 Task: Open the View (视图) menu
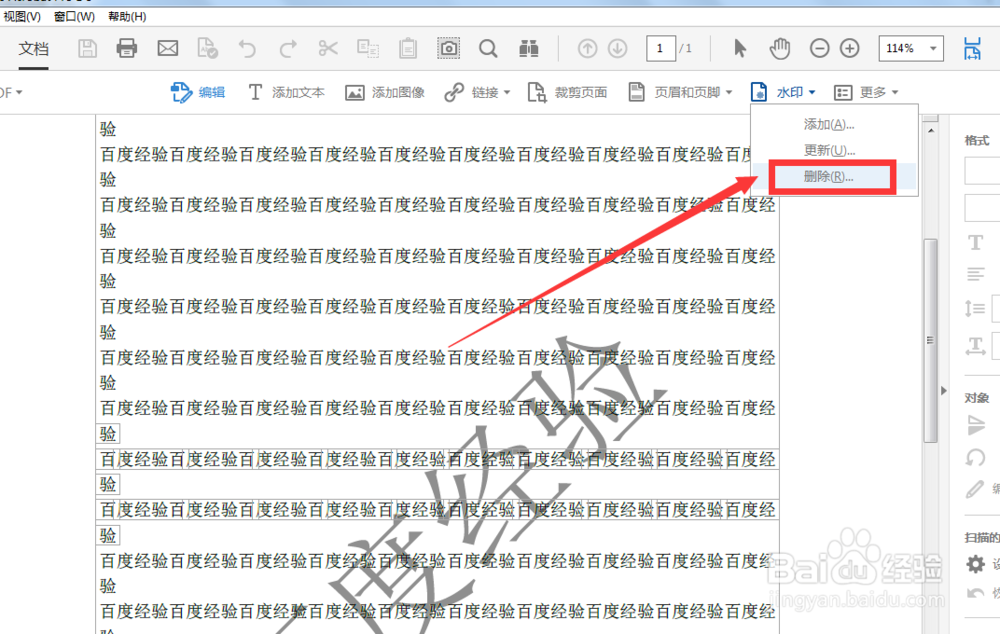(22, 17)
